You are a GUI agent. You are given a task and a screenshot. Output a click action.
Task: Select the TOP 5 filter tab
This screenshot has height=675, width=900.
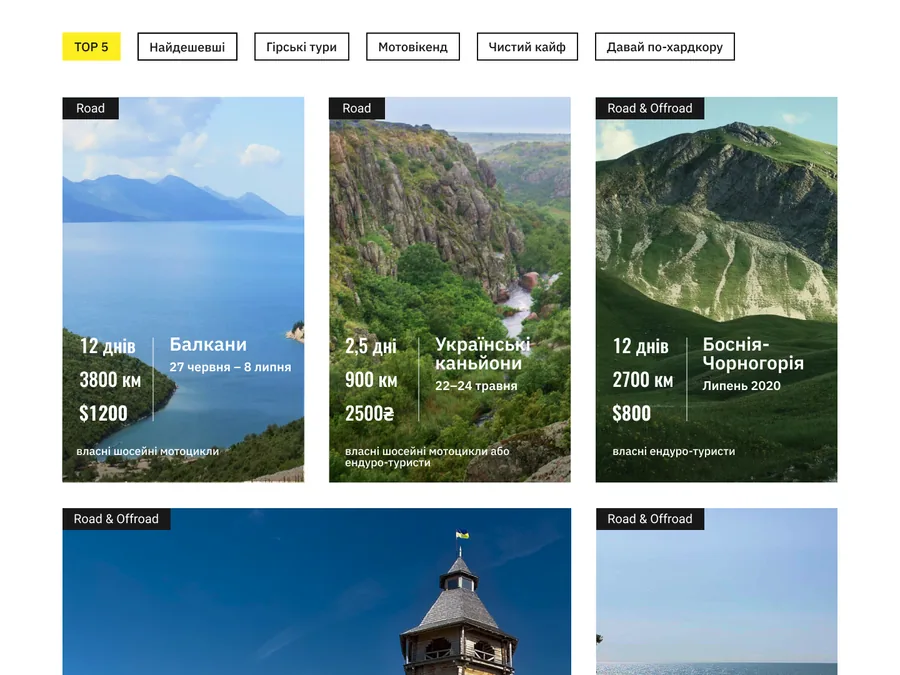(x=91, y=46)
